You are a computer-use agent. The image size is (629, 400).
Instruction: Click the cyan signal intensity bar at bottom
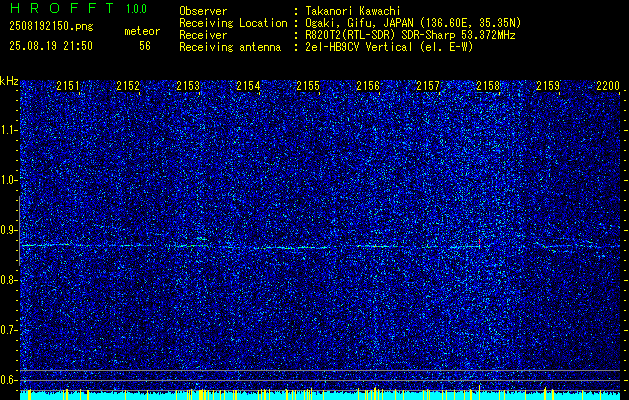tap(320, 396)
